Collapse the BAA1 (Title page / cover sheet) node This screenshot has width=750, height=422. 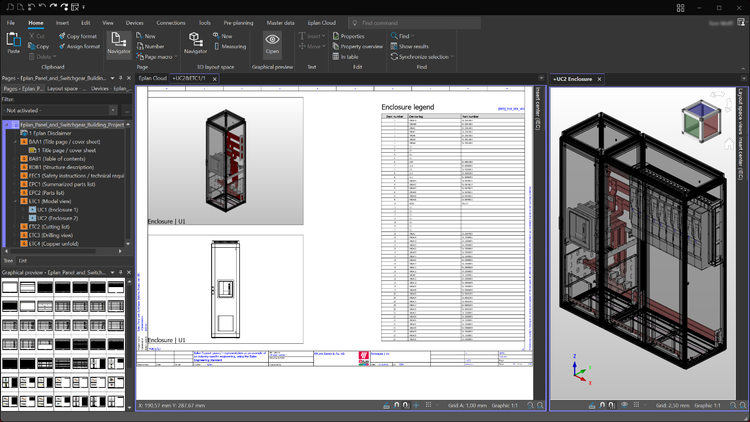(15, 142)
